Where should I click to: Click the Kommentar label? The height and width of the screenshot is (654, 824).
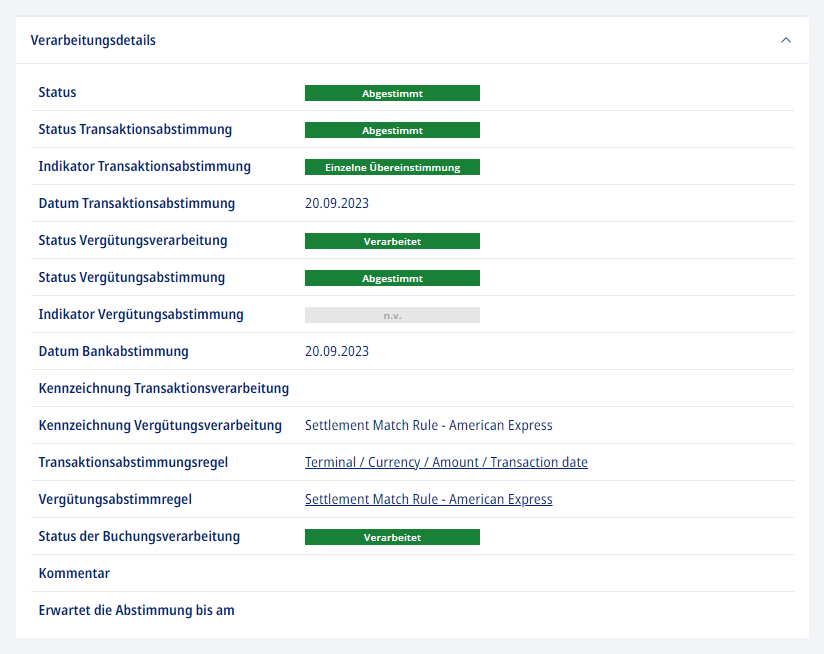tap(74, 573)
